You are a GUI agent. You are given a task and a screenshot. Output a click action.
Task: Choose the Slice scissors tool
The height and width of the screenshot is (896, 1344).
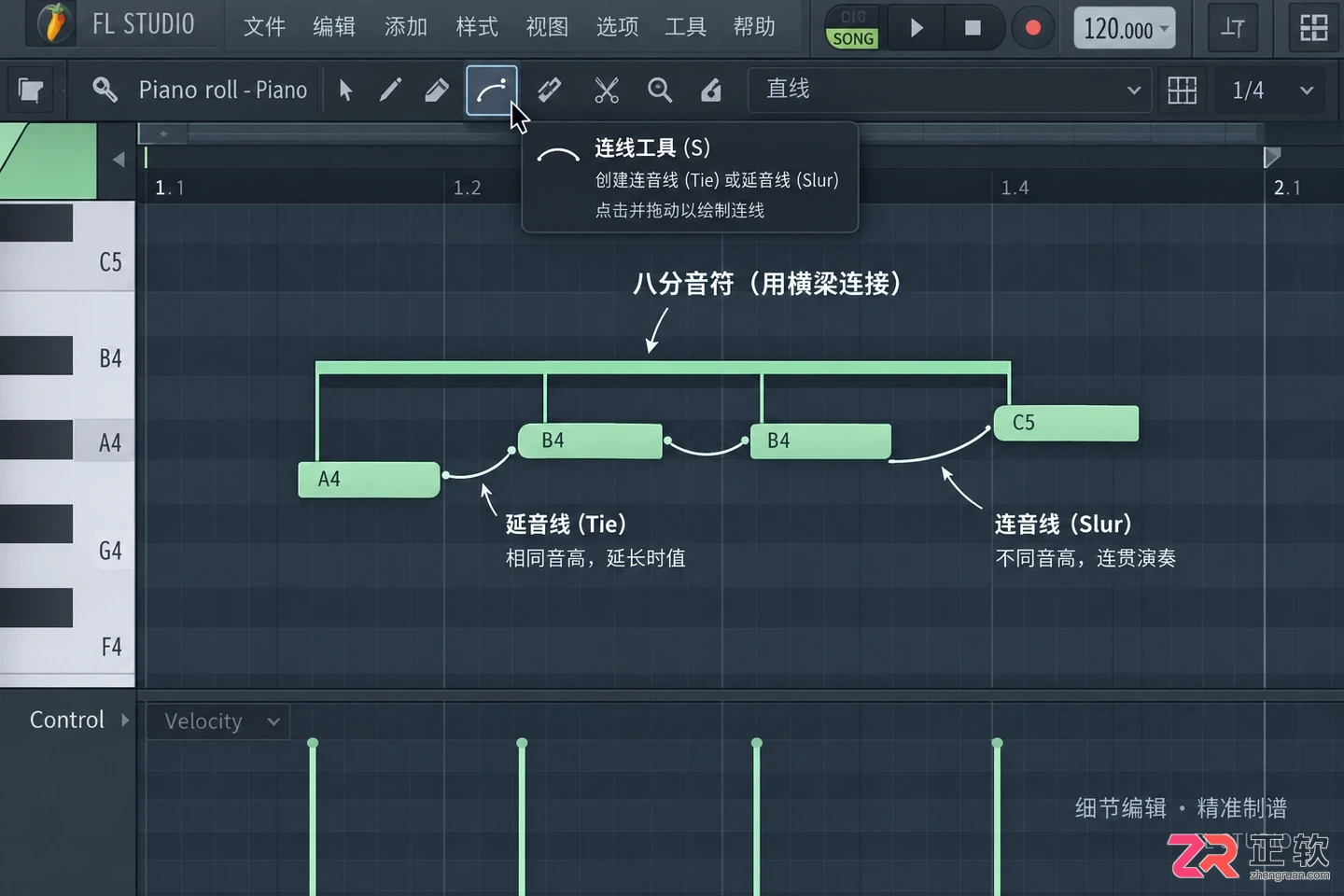607,91
